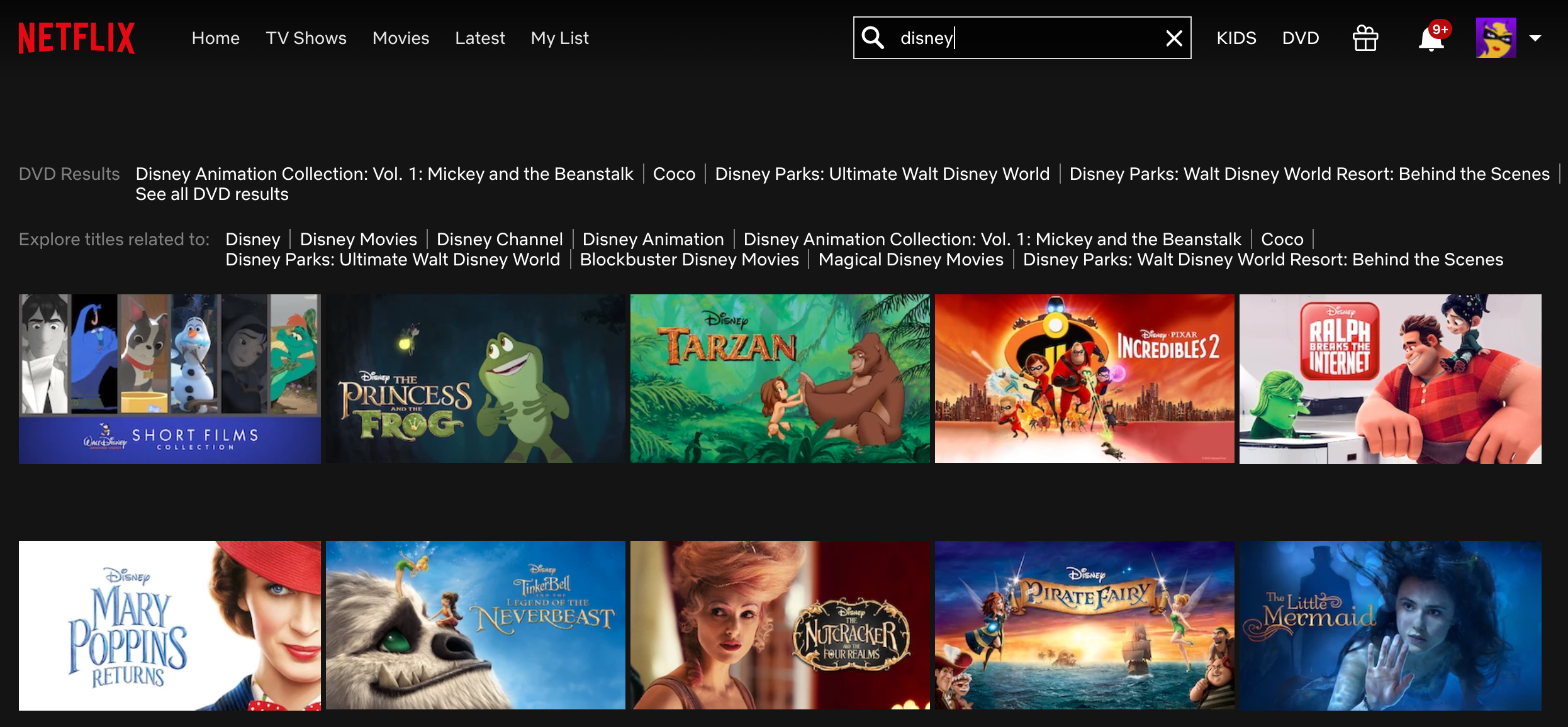The width and height of the screenshot is (1568, 727).
Task: Click the Netflix logo
Action: (x=76, y=38)
